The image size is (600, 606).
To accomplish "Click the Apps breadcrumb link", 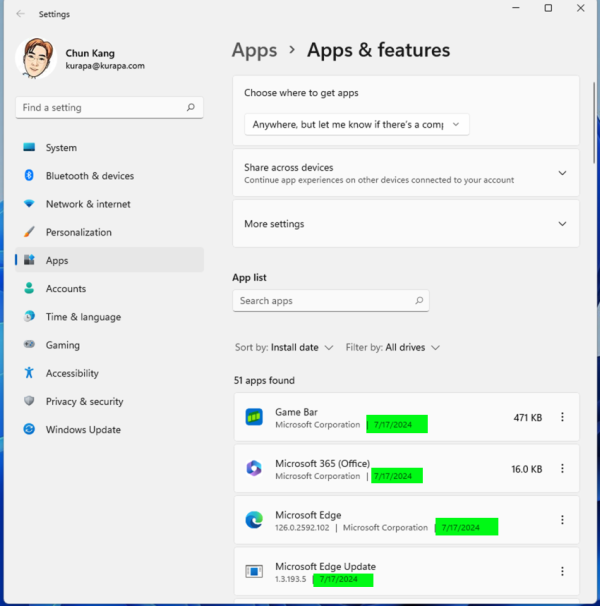I will click(x=254, y=50).
